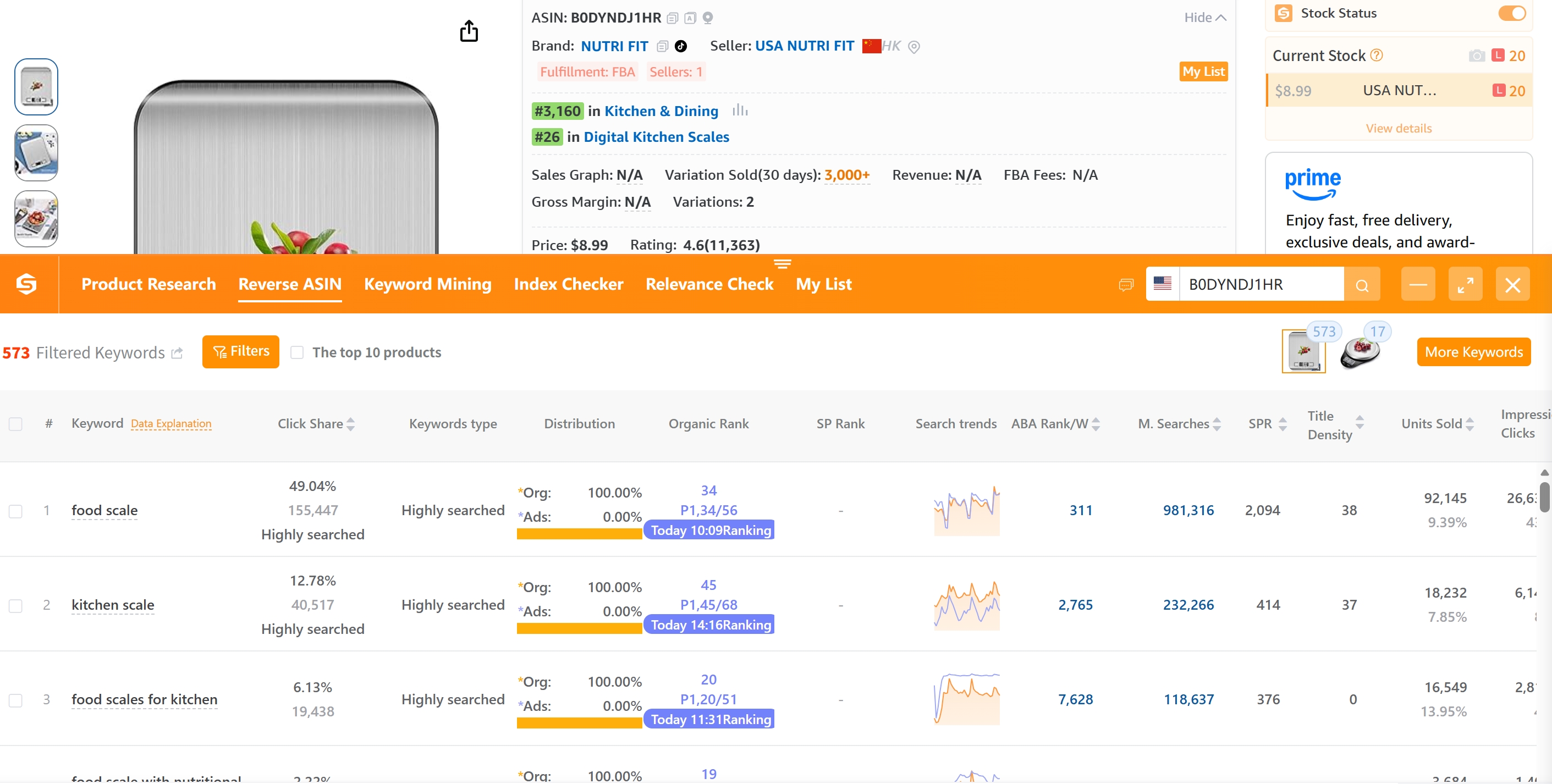
Task: Switch to the Reverse ASIN tab
Action: pos(290,284)
